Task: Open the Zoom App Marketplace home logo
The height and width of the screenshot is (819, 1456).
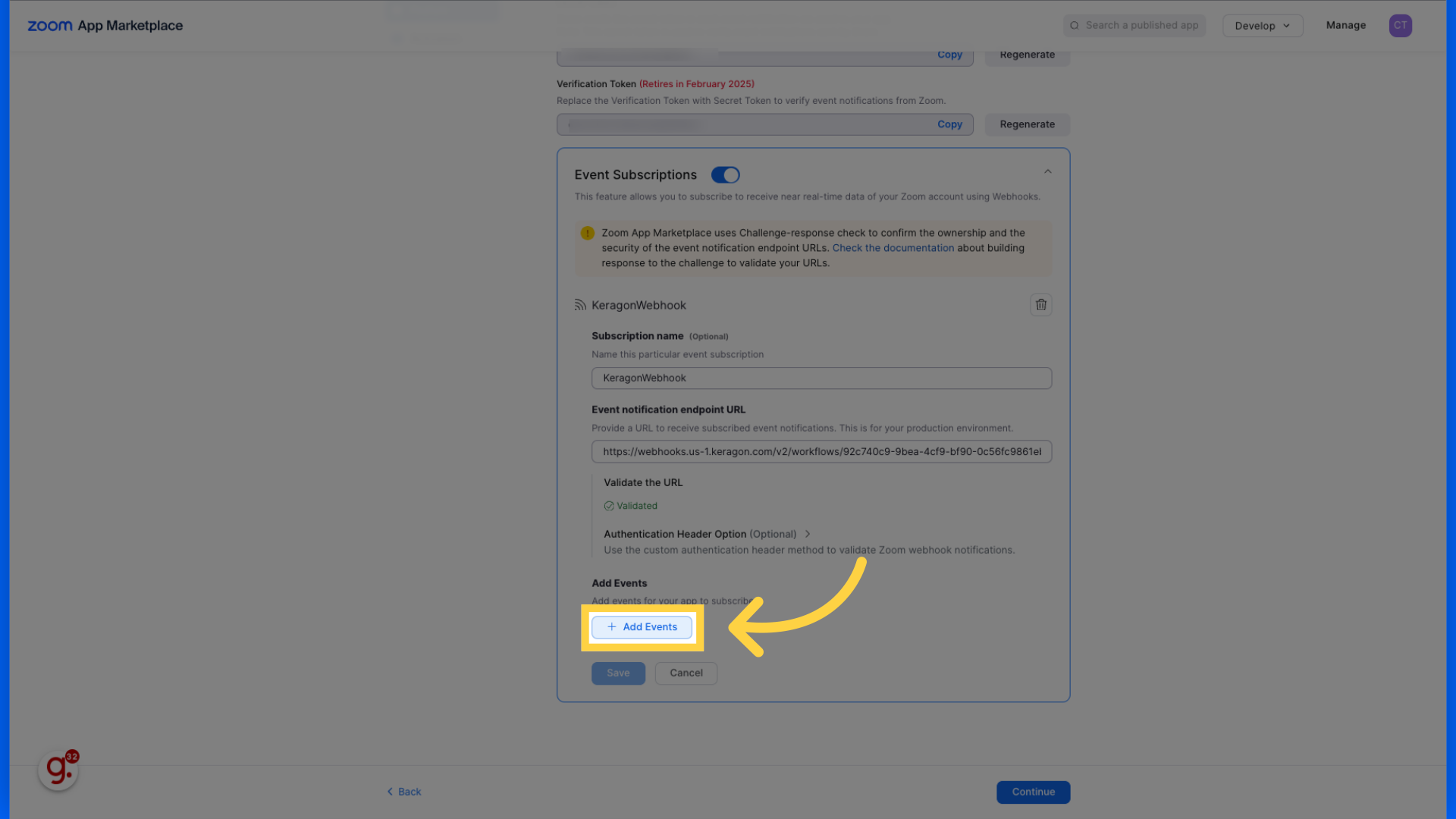Action: (x=105, y=26)
